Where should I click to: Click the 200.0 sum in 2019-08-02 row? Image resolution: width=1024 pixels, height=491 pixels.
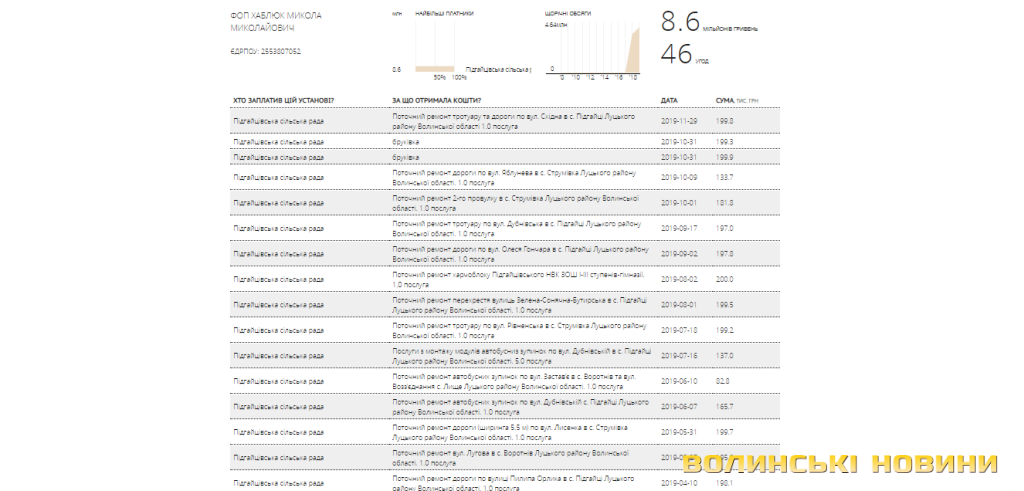pyautogui.click(x=725, y=279)
